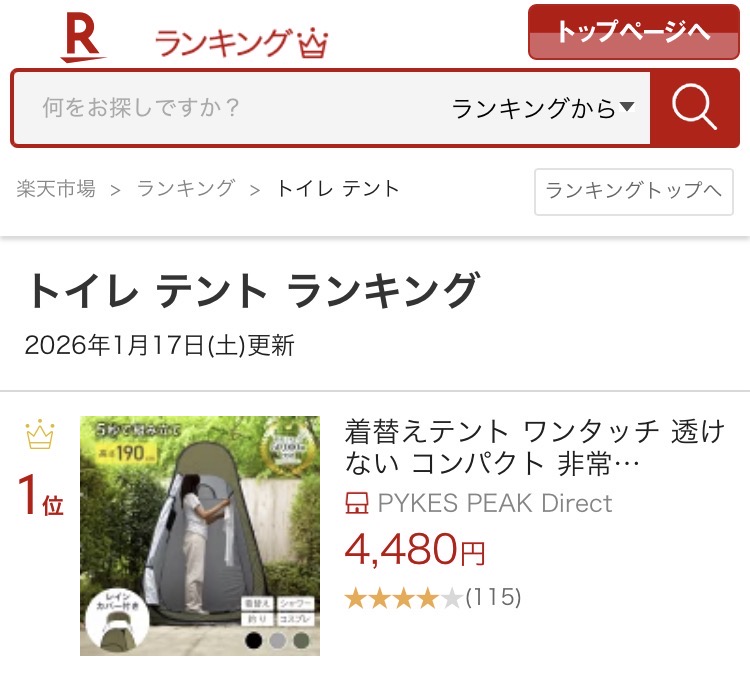This screenshot has height=684, width=750.
Task: Click the dropdown arrow next to ランキングから
Action: coord(627,107)
